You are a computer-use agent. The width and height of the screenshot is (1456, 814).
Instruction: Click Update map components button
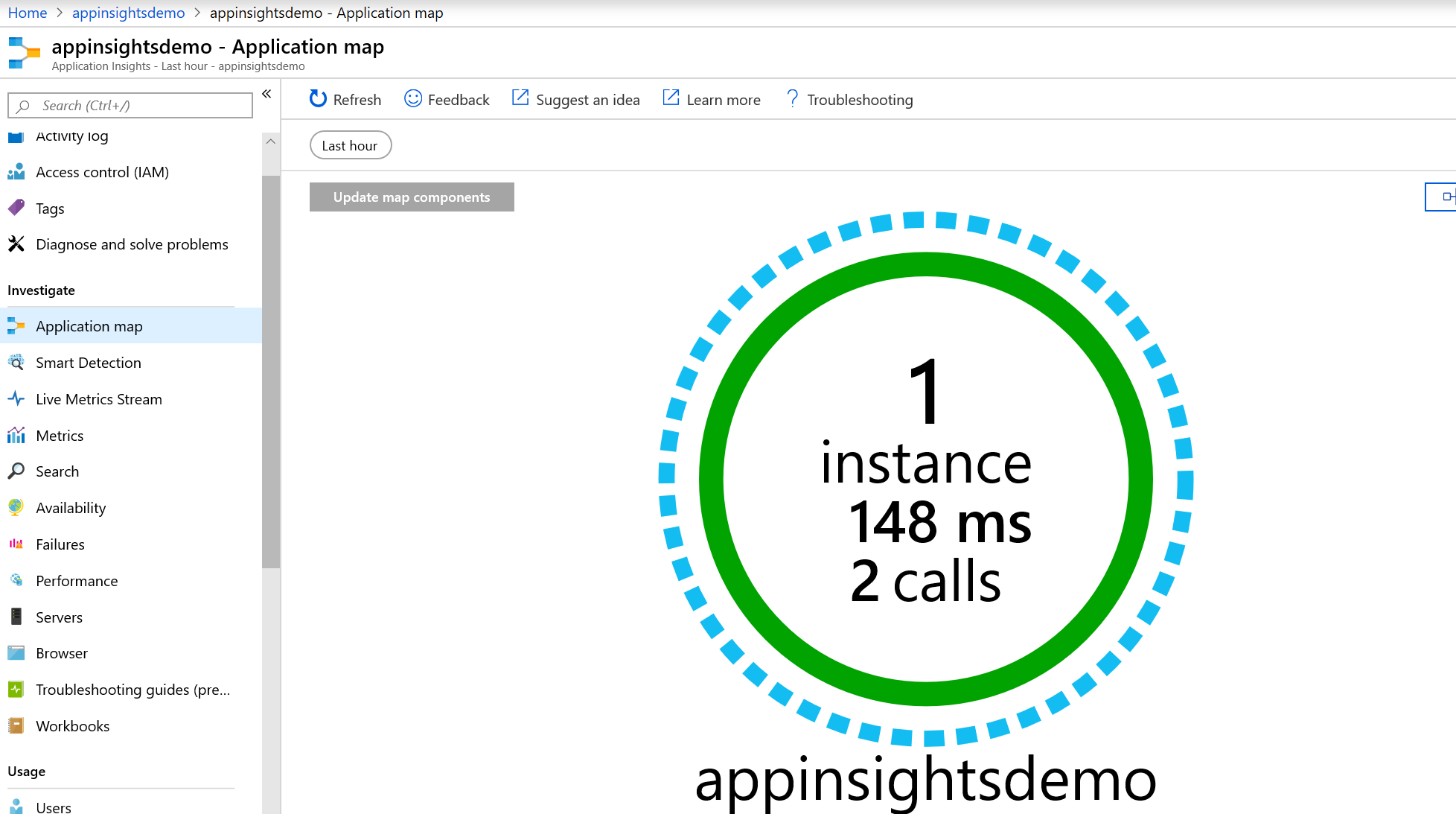tap(412, 197)
